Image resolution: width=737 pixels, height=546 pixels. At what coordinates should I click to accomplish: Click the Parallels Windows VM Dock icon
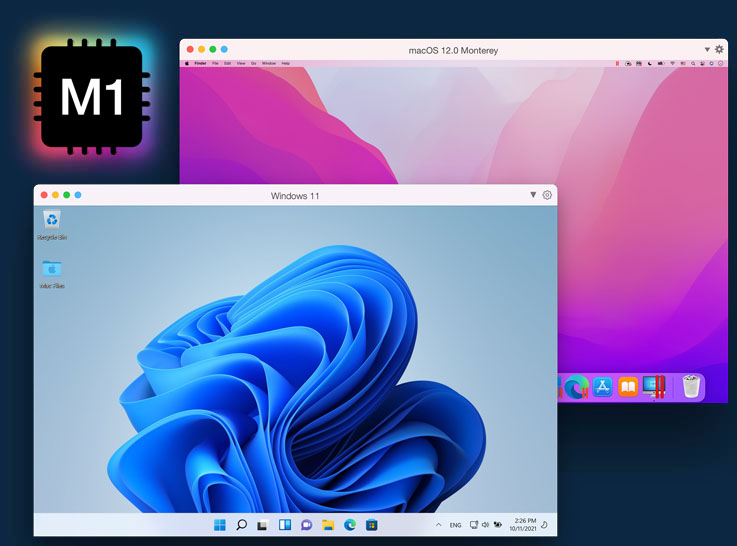(x=654, y=387)
